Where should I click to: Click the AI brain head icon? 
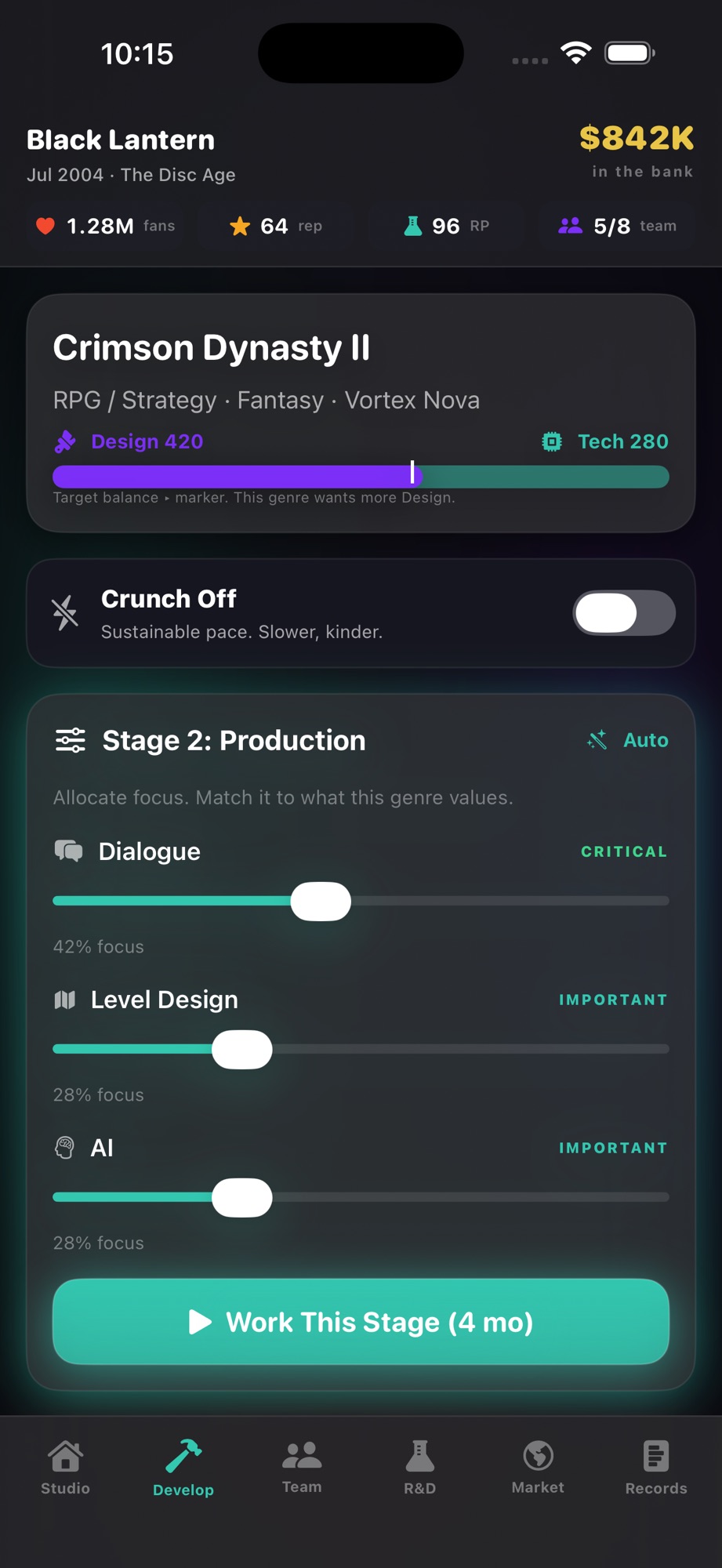tap(65, 1148)
